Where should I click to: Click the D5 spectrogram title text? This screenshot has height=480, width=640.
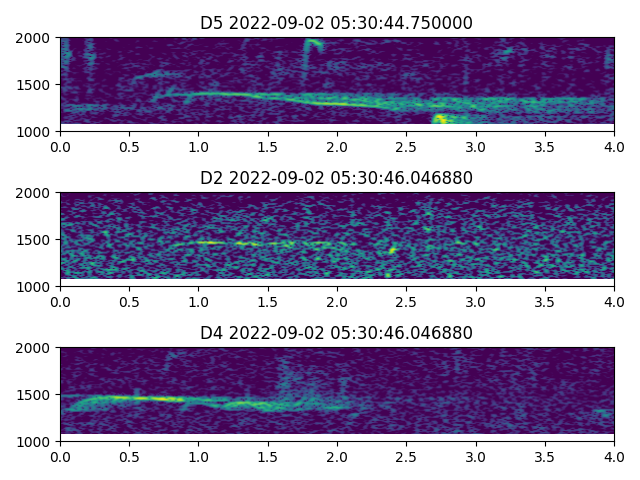coord(337,23)
